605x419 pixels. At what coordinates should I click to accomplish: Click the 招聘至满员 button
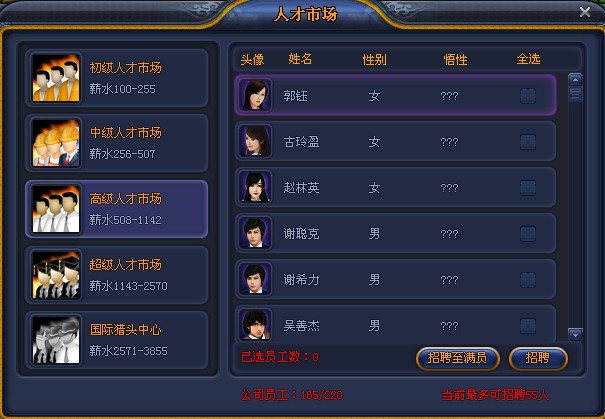(x=457, y=358)
